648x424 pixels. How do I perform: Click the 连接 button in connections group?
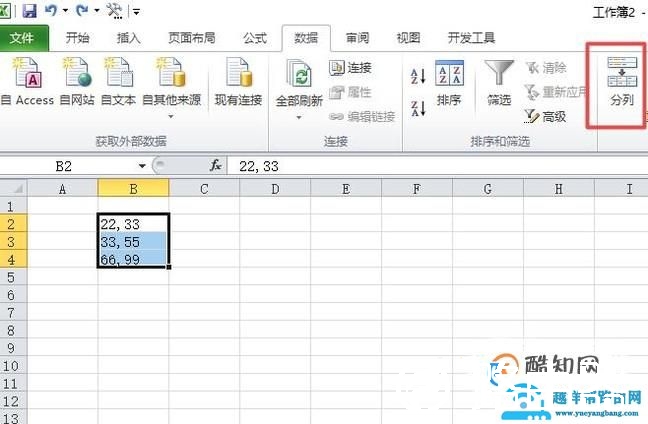pos(350,67)
